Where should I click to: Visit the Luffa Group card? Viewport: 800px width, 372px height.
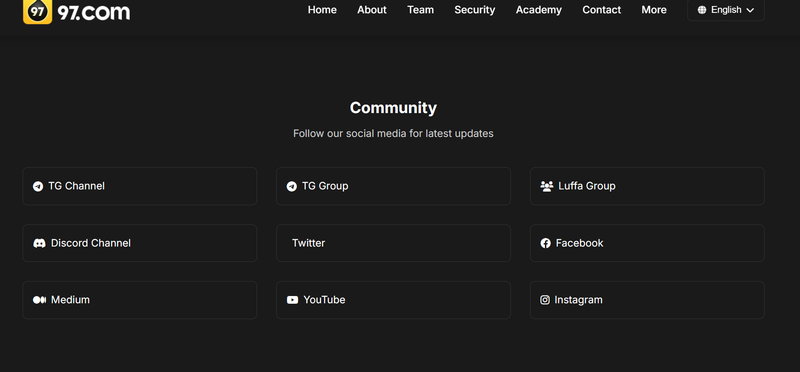(647, 186)
